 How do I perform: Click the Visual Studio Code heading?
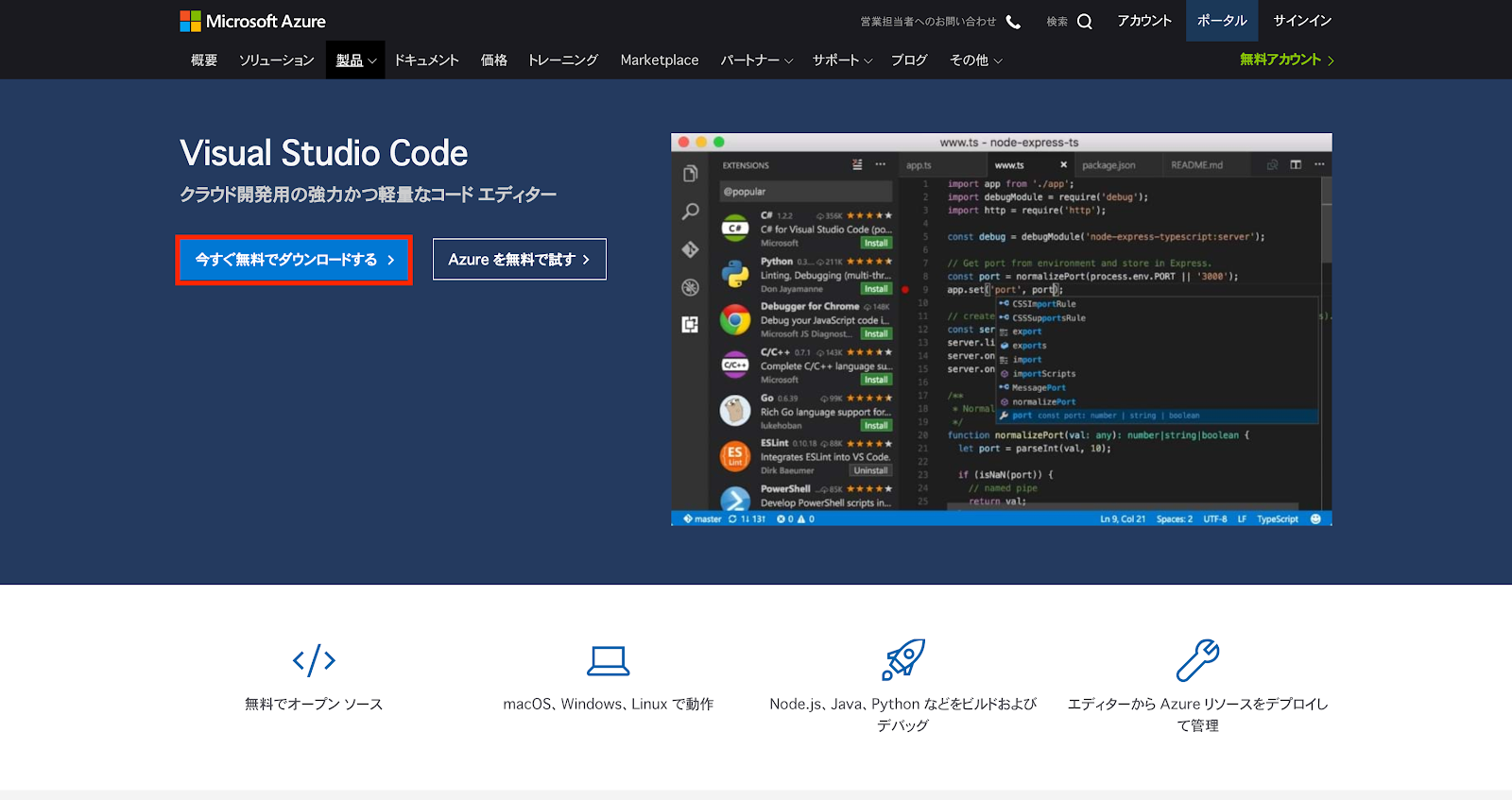click(x=324, y=153)
